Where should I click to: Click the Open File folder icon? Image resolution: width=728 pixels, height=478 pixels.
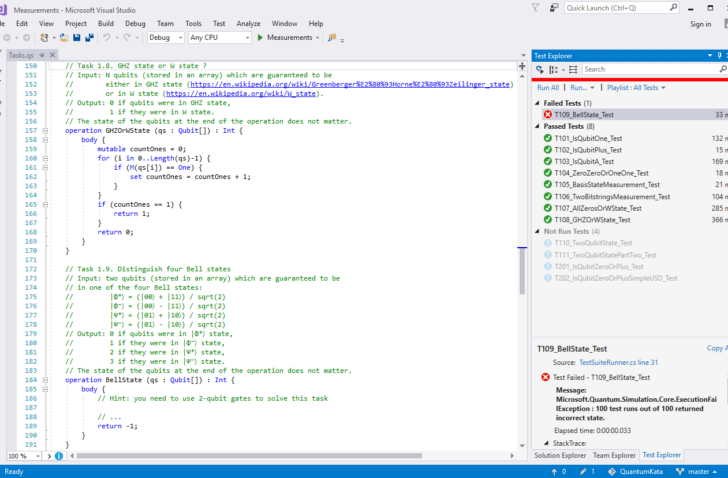[64, 38]
